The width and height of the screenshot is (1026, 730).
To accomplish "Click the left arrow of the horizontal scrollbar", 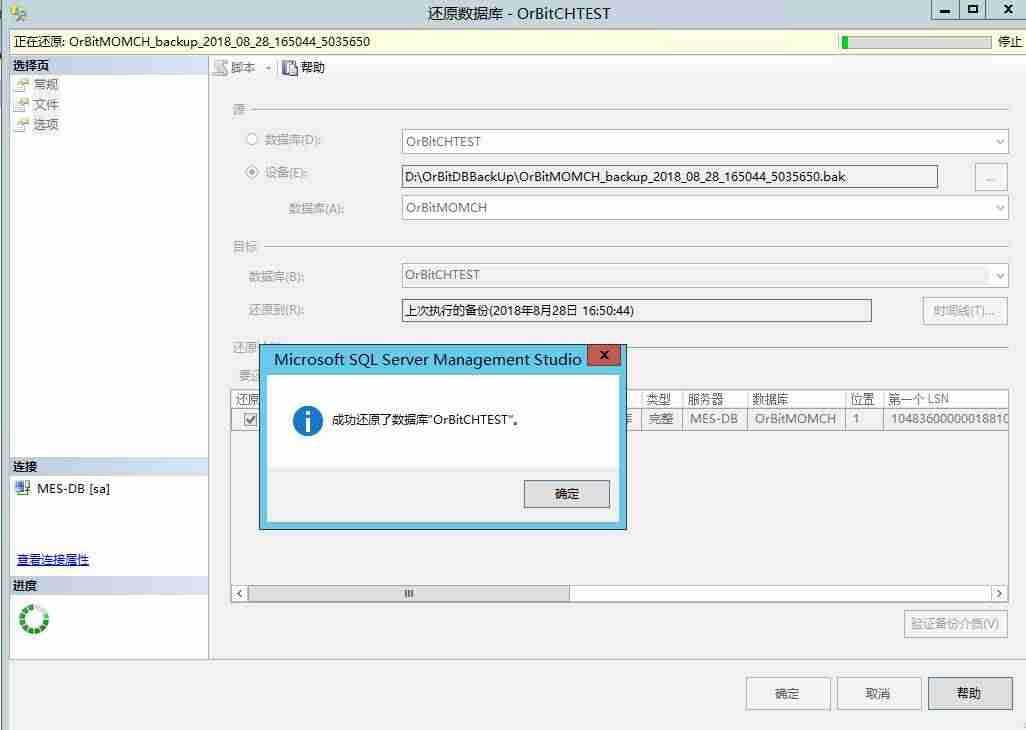I will [239, 593].
